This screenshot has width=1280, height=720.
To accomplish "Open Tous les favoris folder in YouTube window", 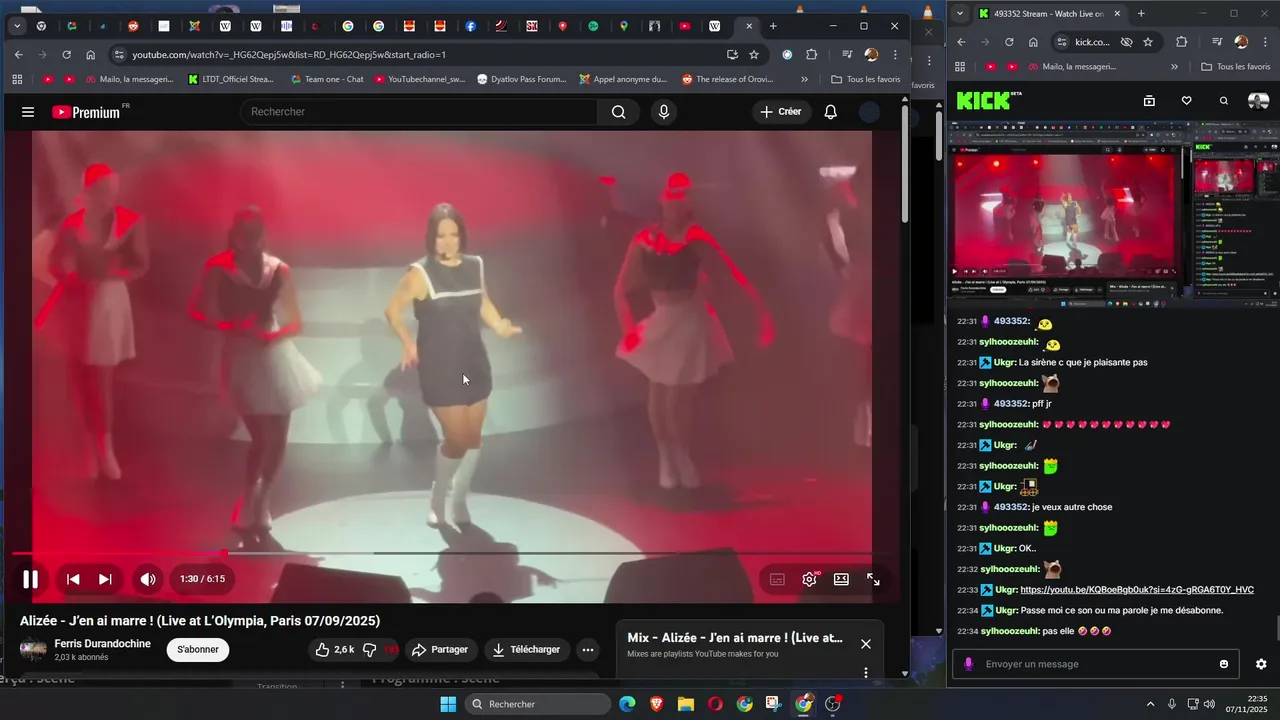I will (x=866, y=79).
